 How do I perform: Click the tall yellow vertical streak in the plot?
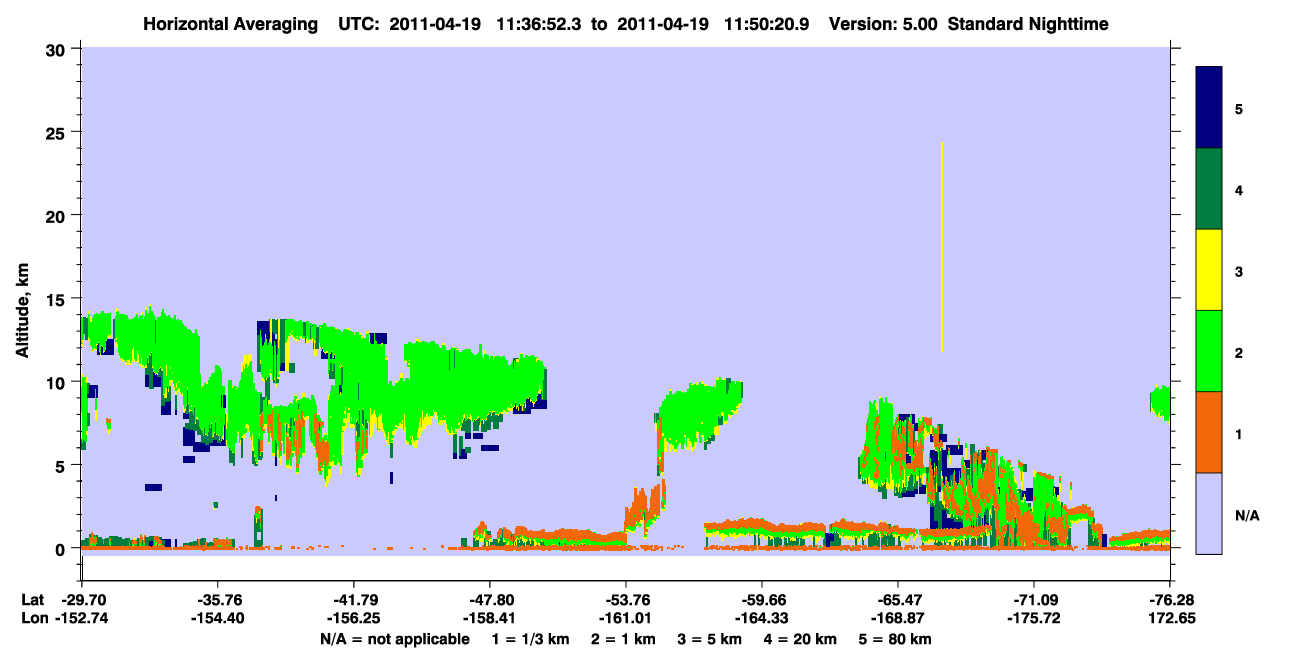tap(942, 247)
